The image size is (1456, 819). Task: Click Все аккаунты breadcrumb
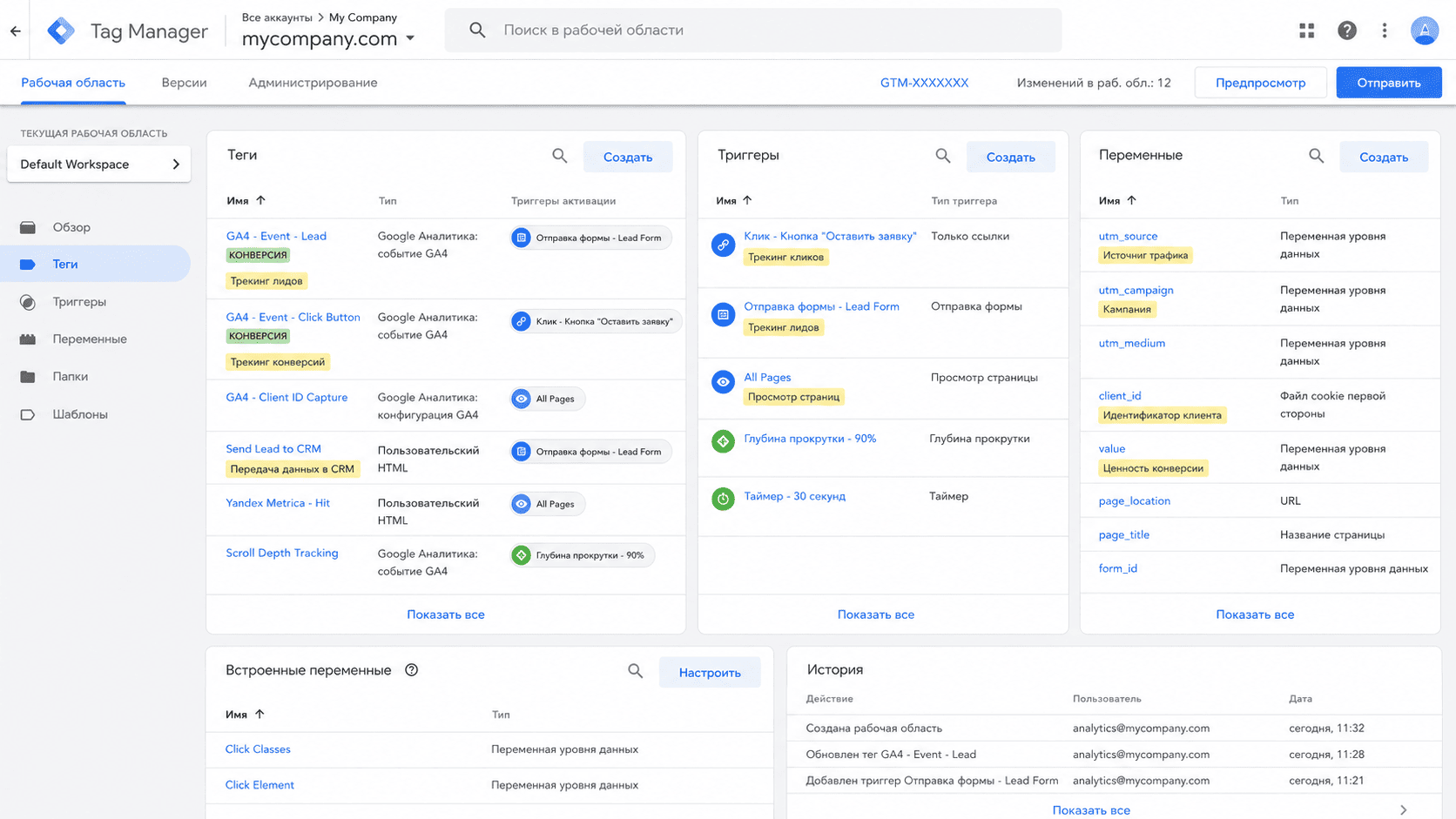pyautogui.click(x=277, y=17)
